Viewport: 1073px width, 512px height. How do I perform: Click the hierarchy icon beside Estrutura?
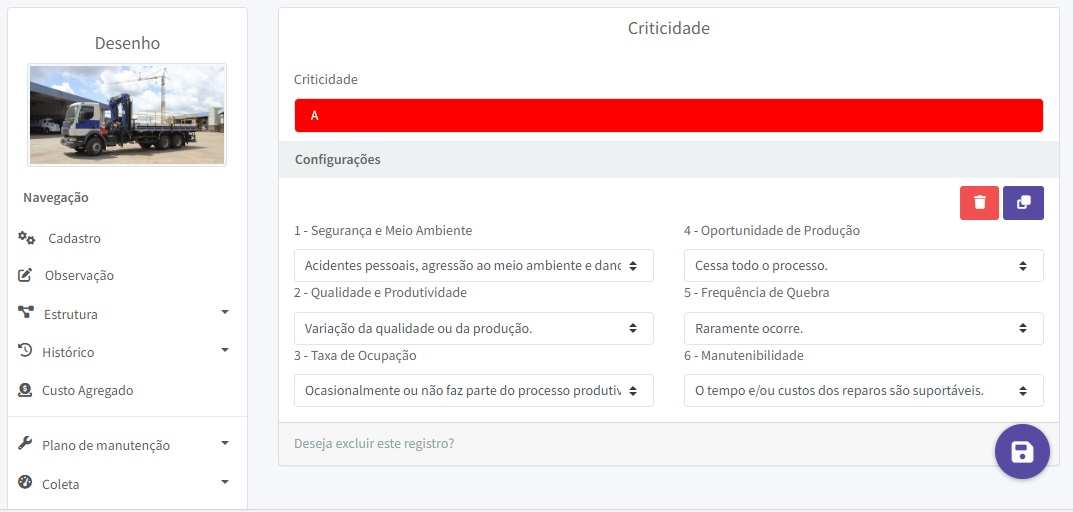pyautogui.click(x=26, y=313)
